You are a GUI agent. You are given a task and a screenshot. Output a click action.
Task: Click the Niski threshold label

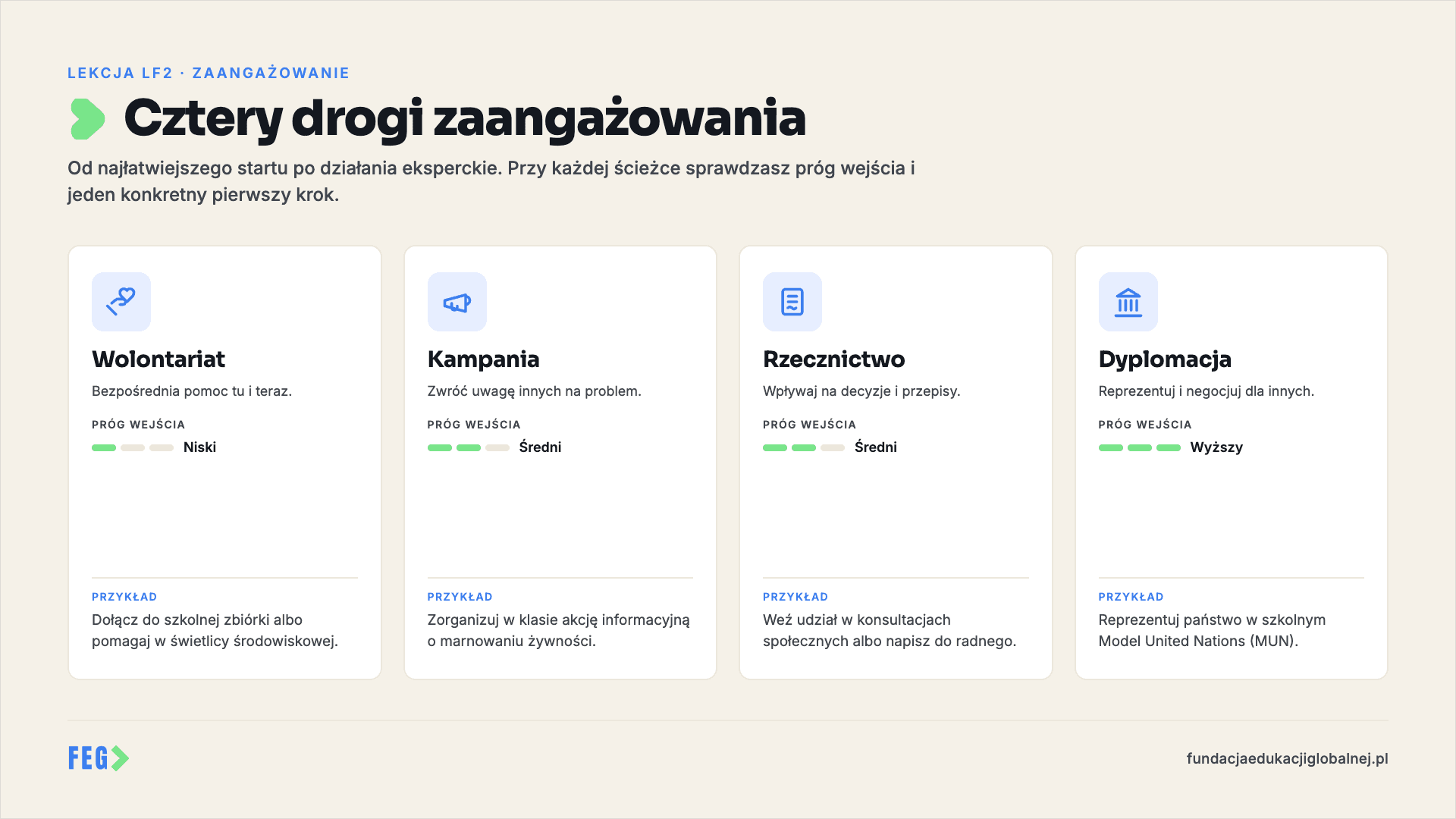[x=199, y=447]
